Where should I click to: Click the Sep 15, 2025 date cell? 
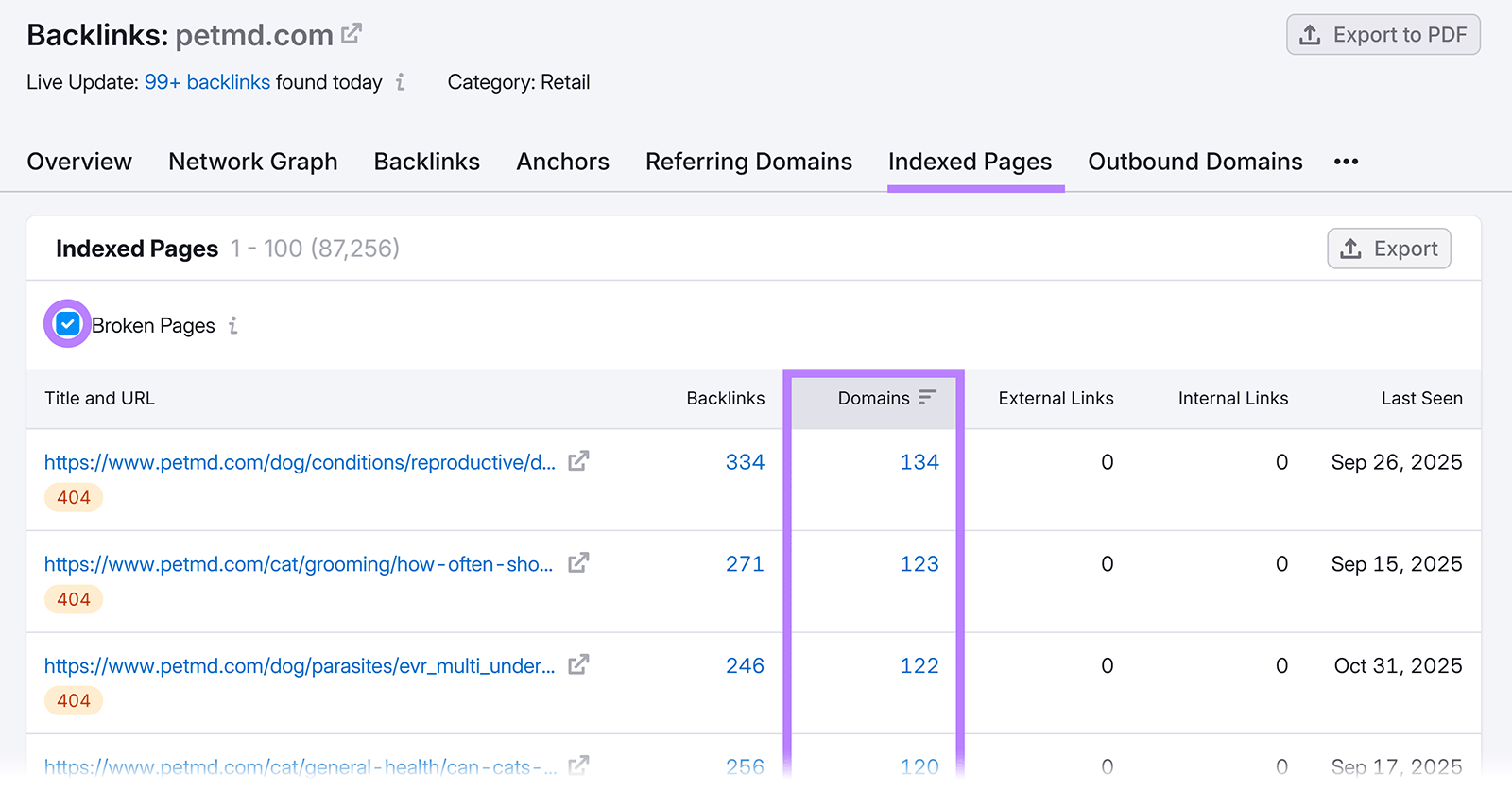[1397, 564]
